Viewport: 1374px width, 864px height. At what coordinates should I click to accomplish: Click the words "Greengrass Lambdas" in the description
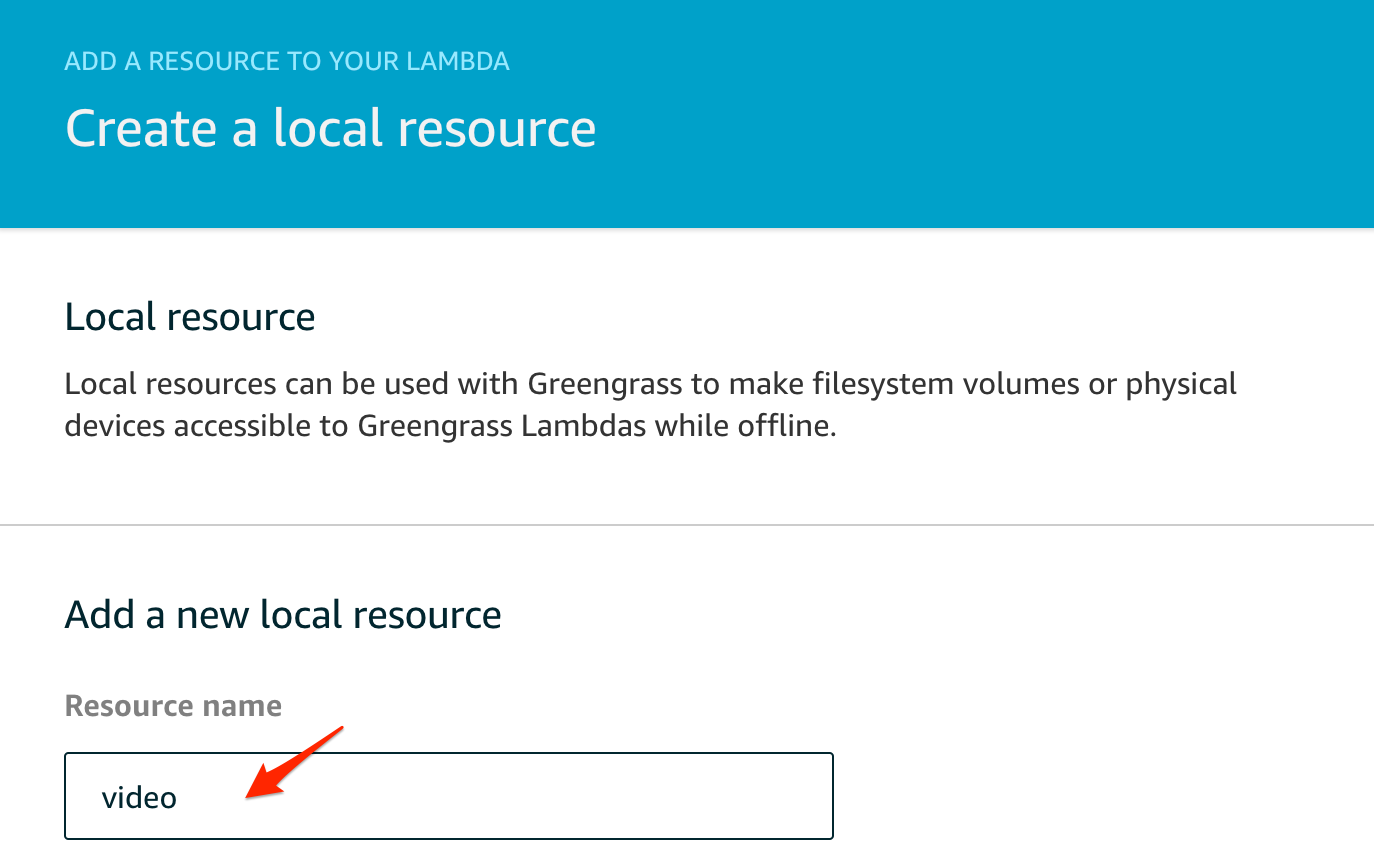pyautogui.click(x=501, y=427)
